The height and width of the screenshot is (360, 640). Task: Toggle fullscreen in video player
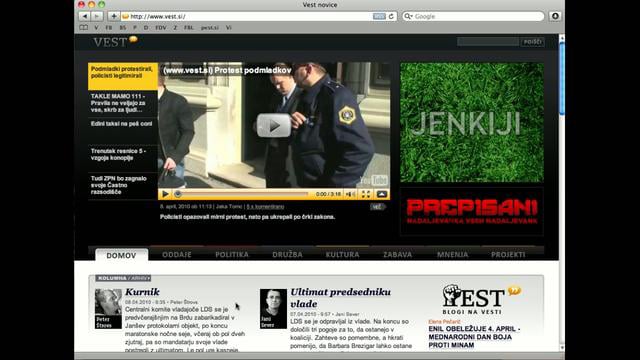click(366, 194)
